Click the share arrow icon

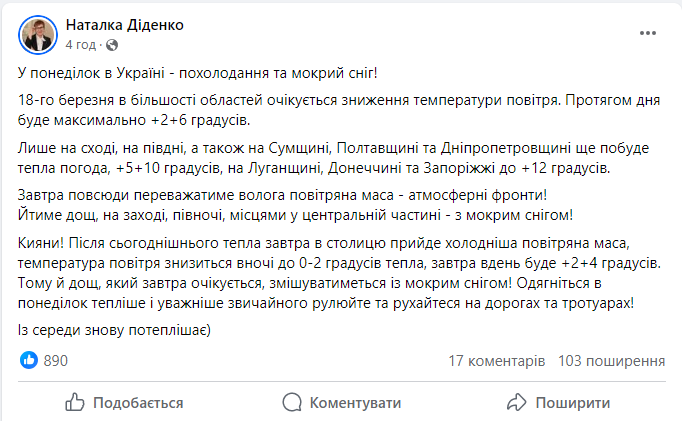(x=516, y=402)
